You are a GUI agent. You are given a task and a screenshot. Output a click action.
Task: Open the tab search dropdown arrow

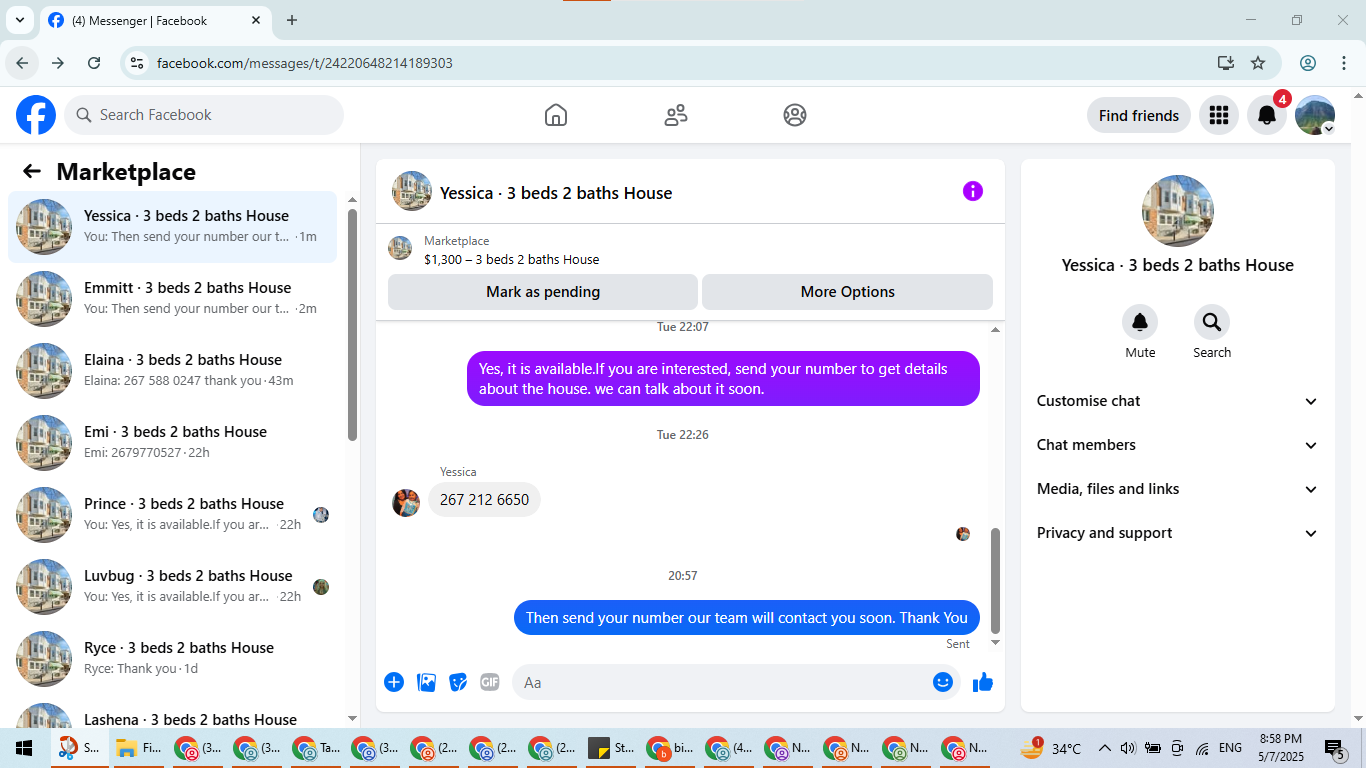coord(19,20)
